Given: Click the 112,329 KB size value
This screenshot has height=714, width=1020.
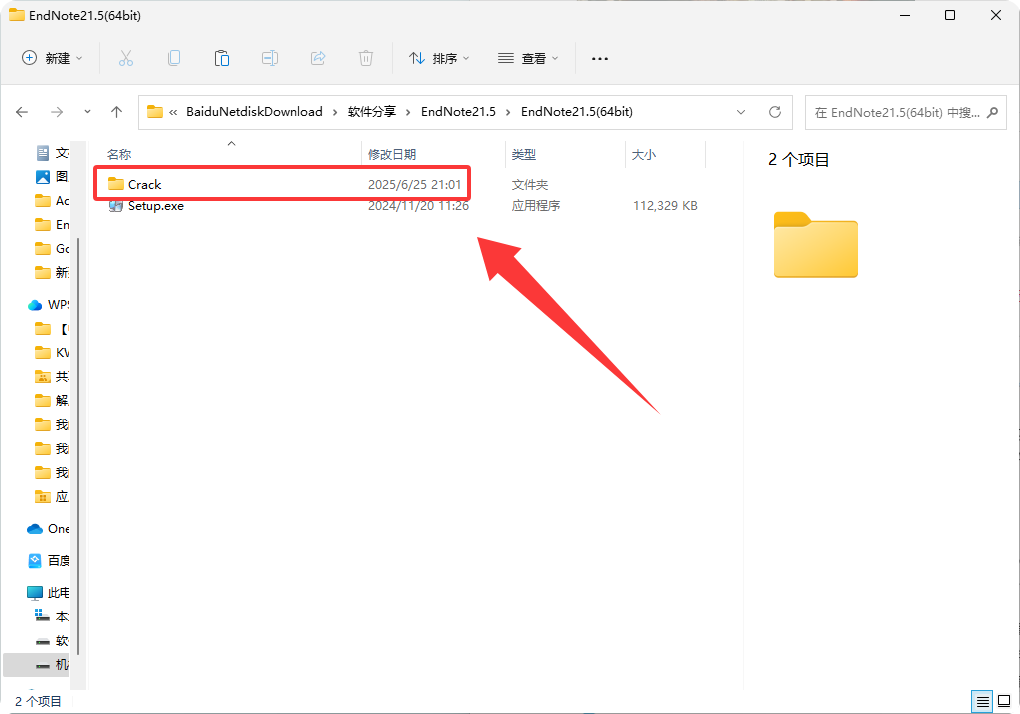Looking at the screenshot, I should click(x=665, y=206).
